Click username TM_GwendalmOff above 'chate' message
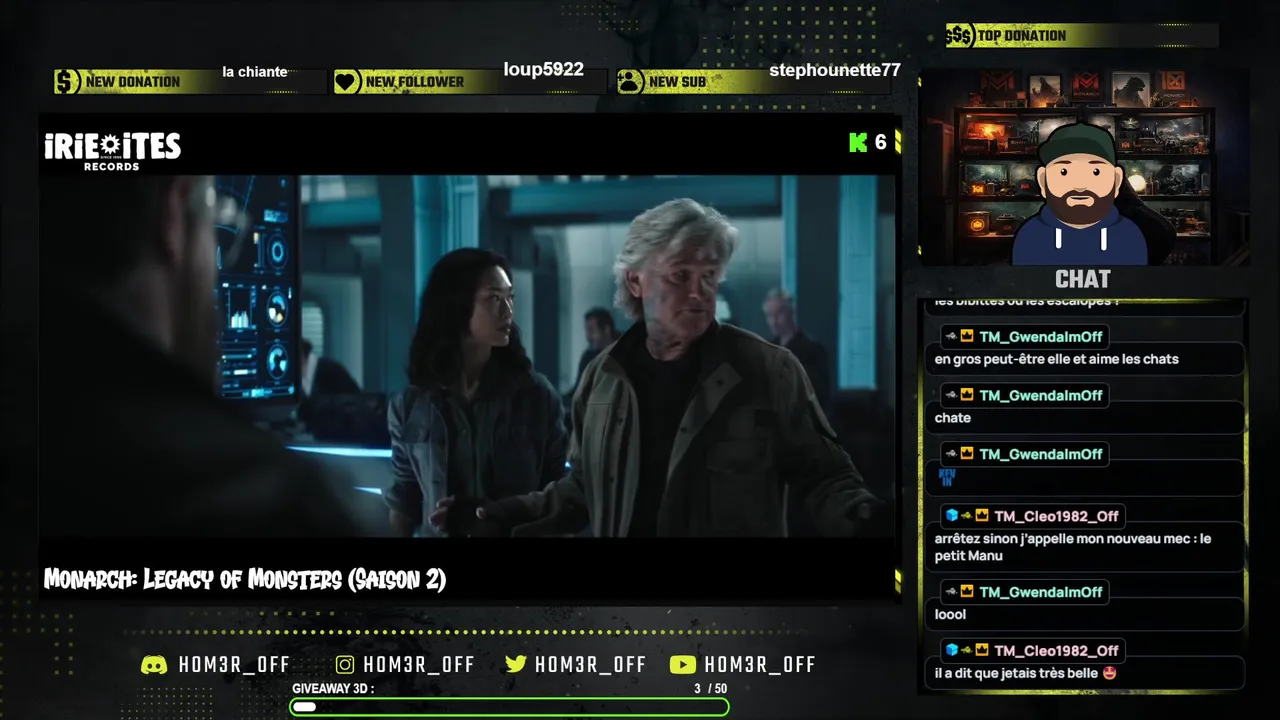Viewport: 1280px width, 720px height. click(1041, 395)
